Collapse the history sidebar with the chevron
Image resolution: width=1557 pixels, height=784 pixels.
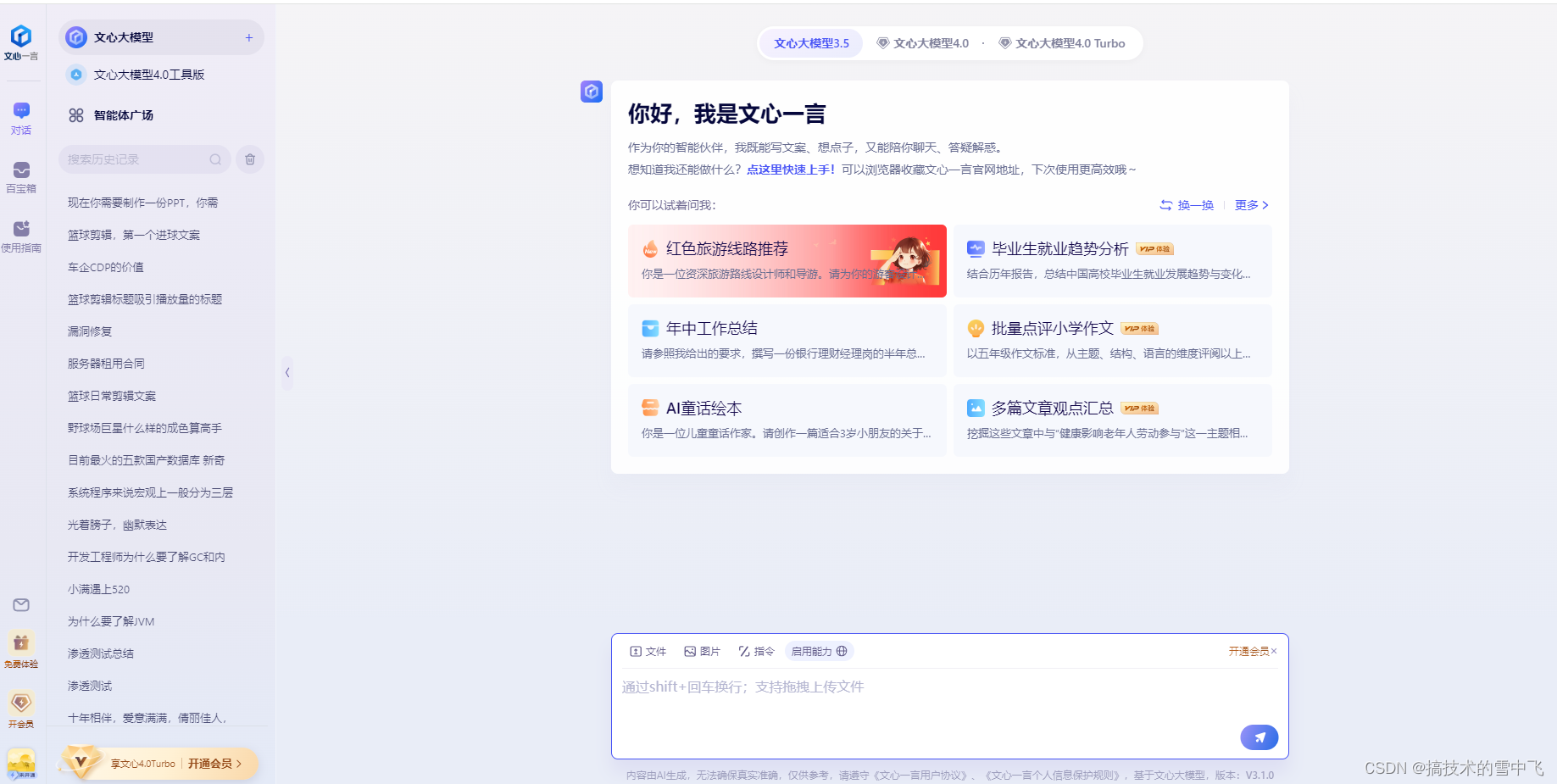tap(287, 372)
